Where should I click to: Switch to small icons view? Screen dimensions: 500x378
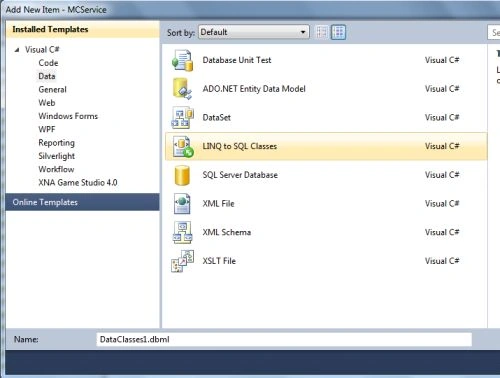pos(322,32)
